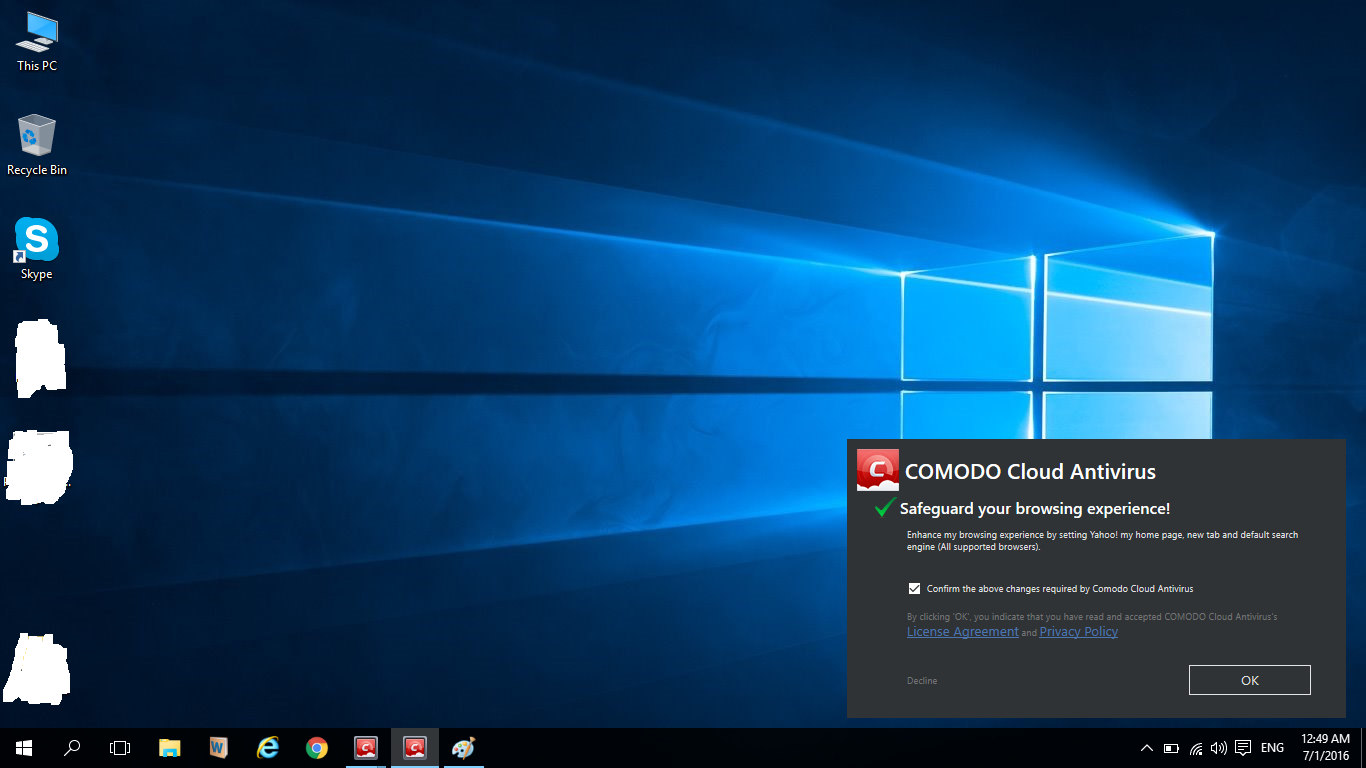Open the Privacy Policy link

click(x=1078, y=632)
